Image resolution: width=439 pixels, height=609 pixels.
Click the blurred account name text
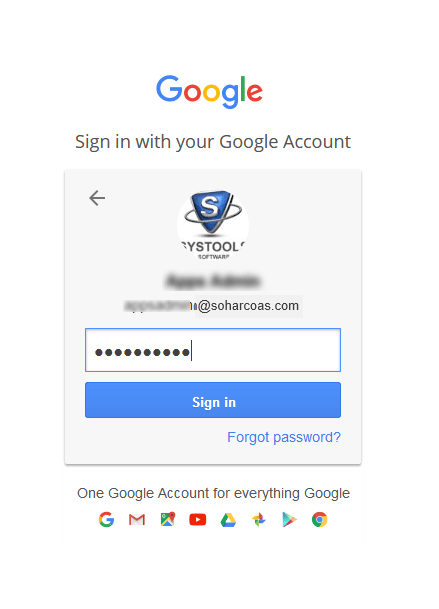(x=213, y=281)
